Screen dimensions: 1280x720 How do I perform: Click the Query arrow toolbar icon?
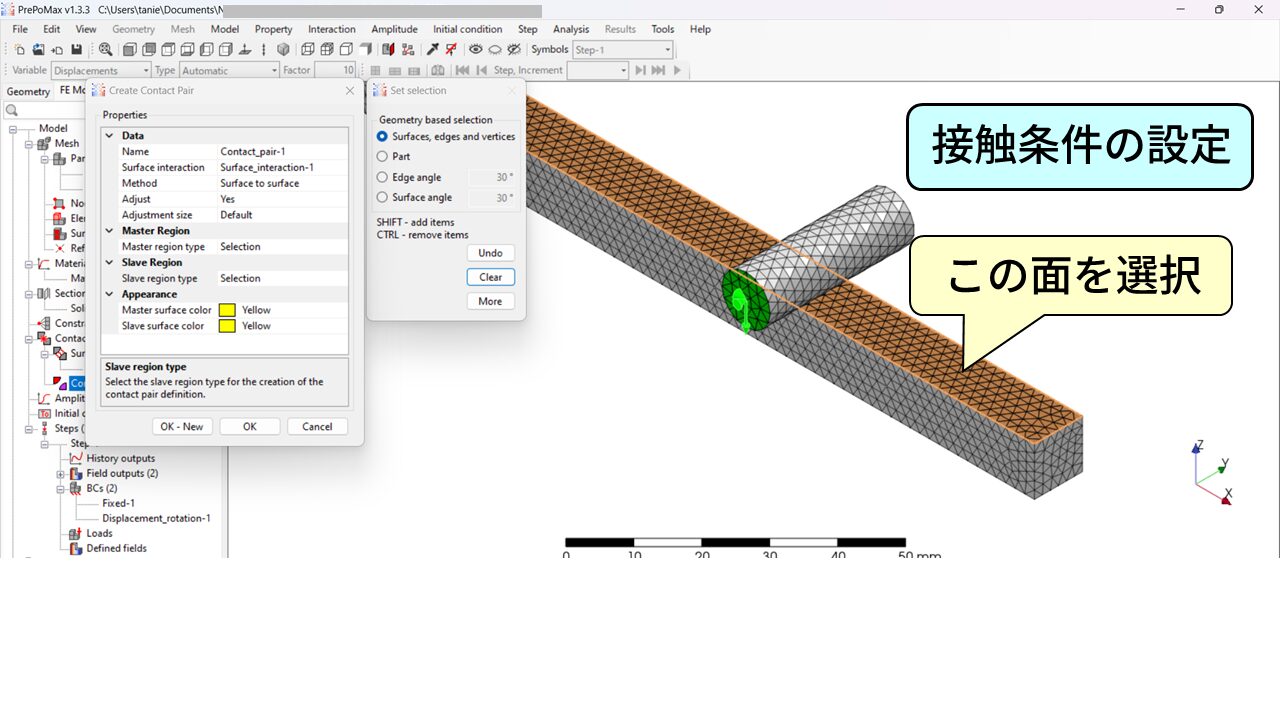pos(433,49)
